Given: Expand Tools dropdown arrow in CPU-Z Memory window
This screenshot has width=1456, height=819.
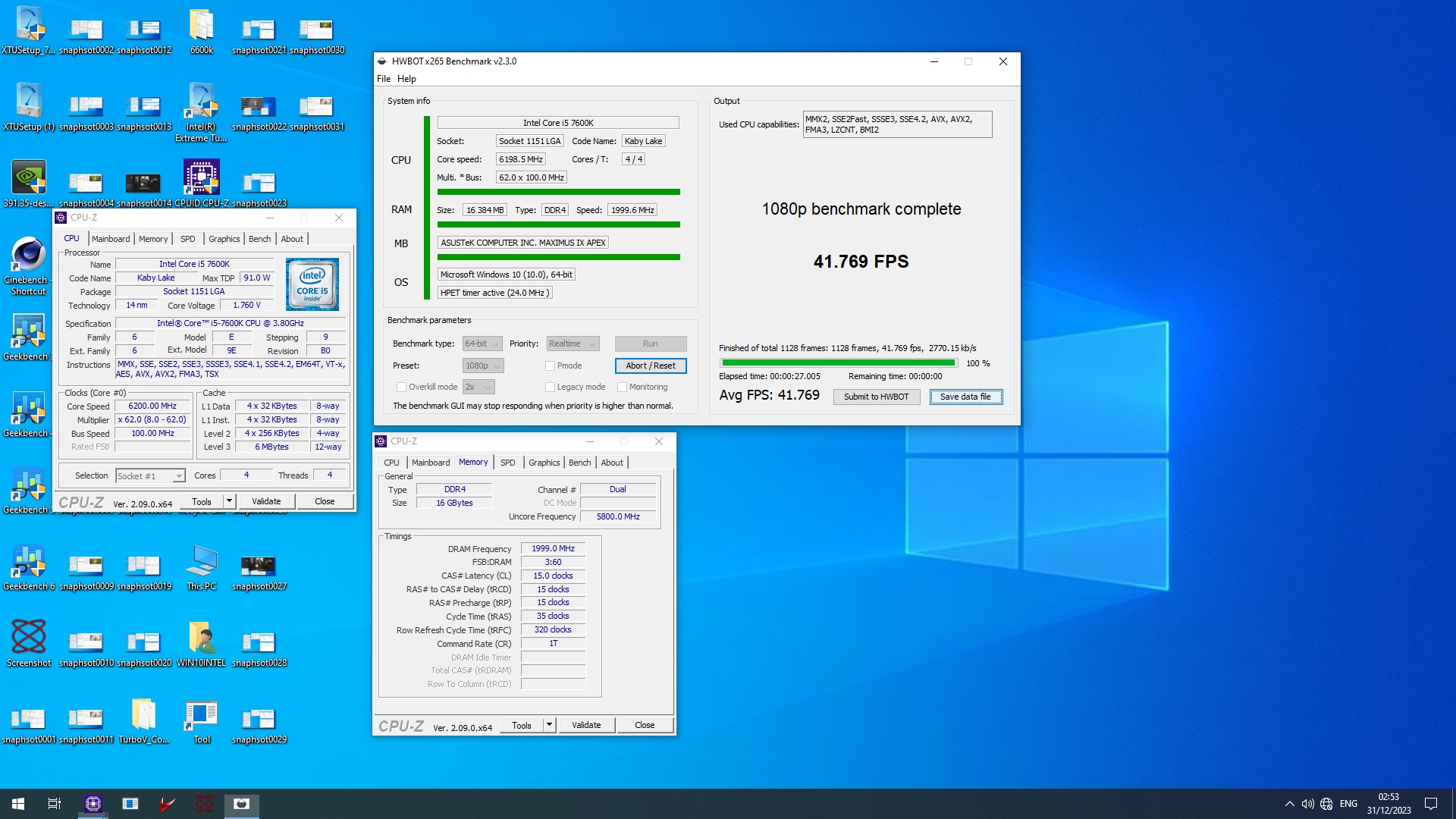Looking at the screenshot, I should pyautogui.click(x=549, y=725).
